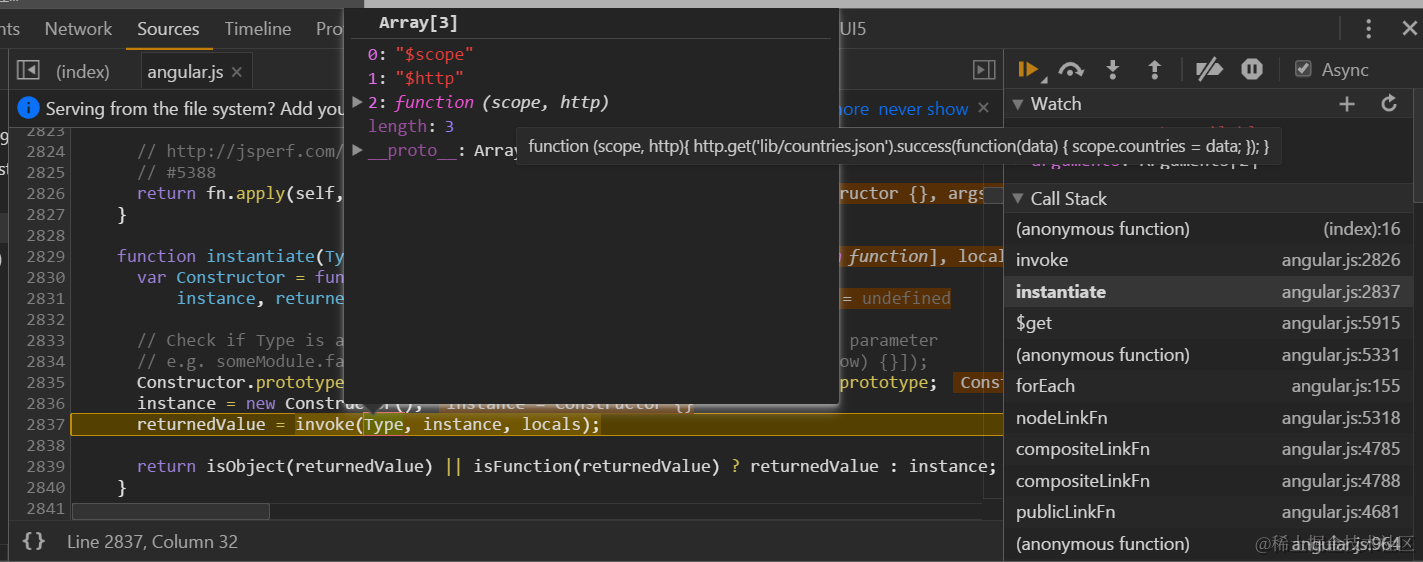Switch to the Network tab
This screenshot has height=562, width=1423.
[x=78, y=29]
